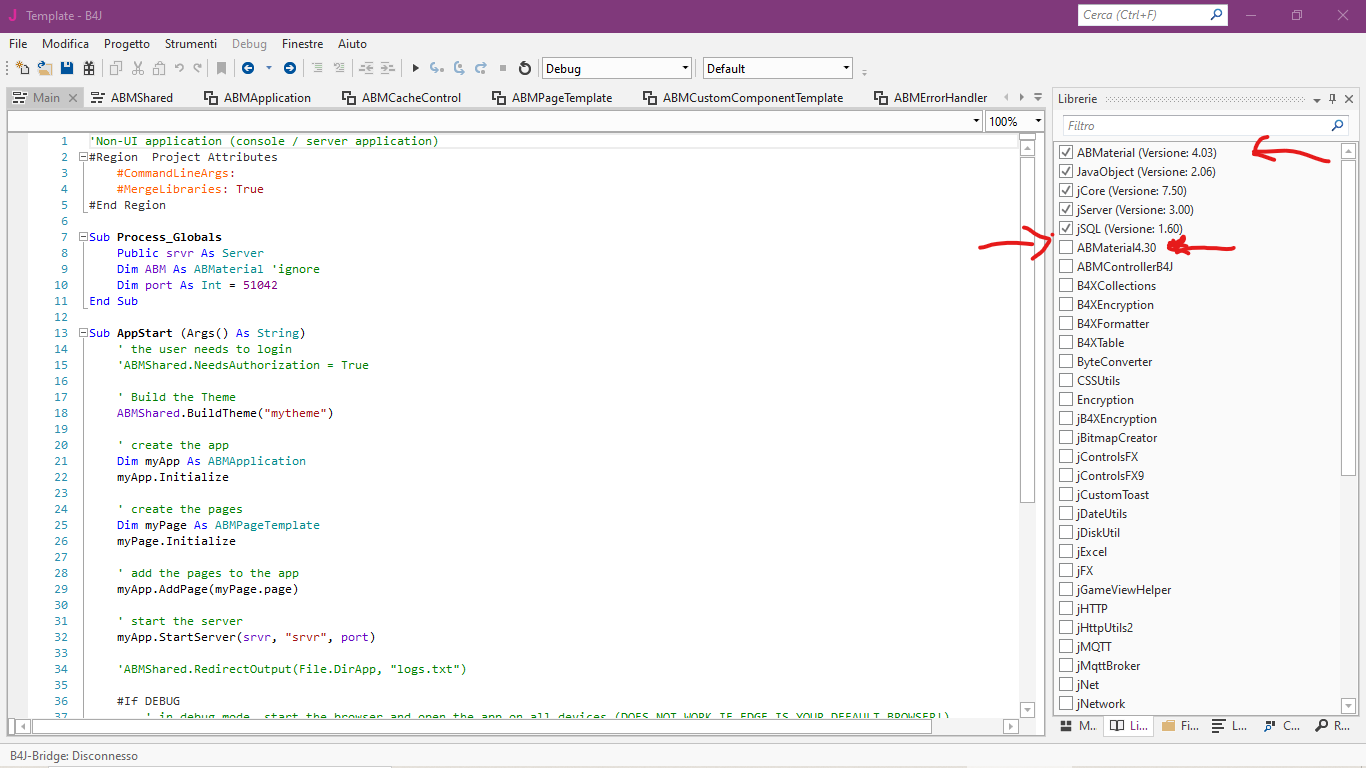Uncheck the jSQL library checkbox
This screenshot has width=1366, height=768.
[1066, 229]
